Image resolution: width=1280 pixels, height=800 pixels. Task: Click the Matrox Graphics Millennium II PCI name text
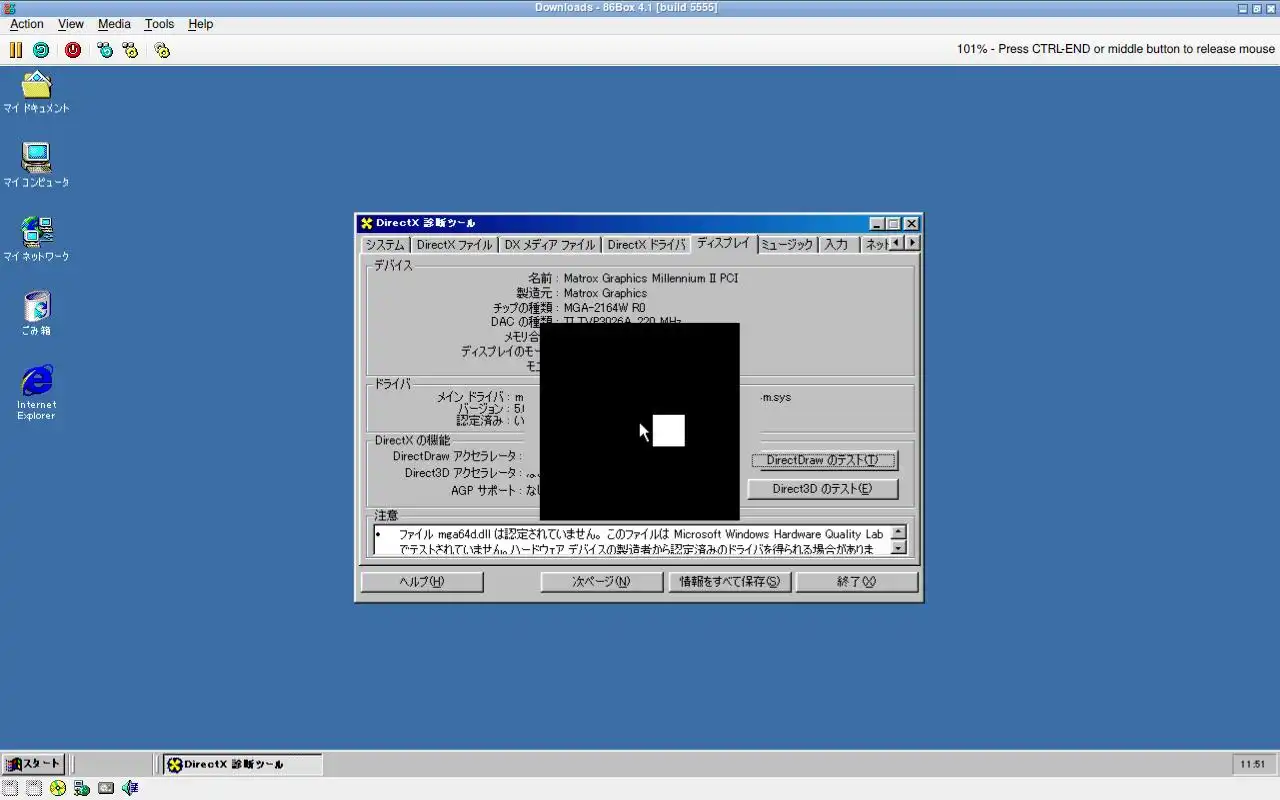click(x=651, y=278)
